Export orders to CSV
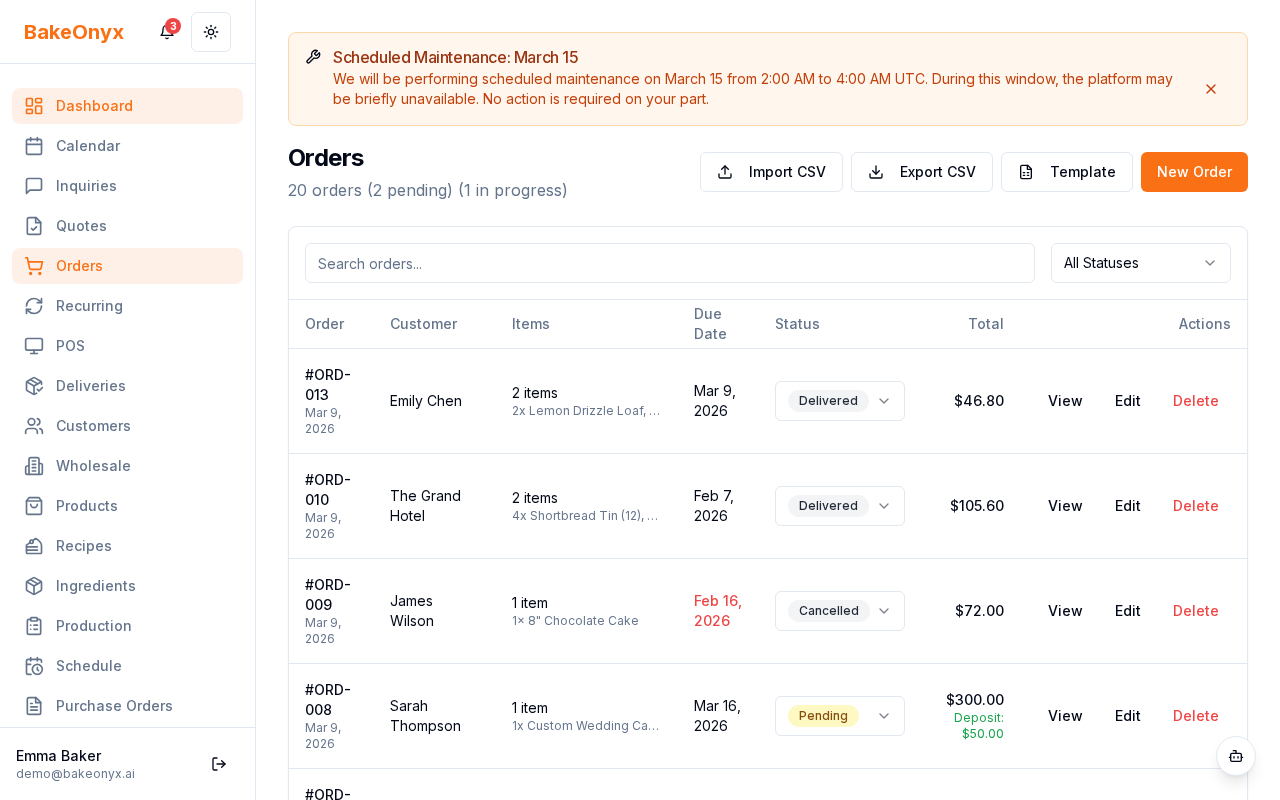 921,172
